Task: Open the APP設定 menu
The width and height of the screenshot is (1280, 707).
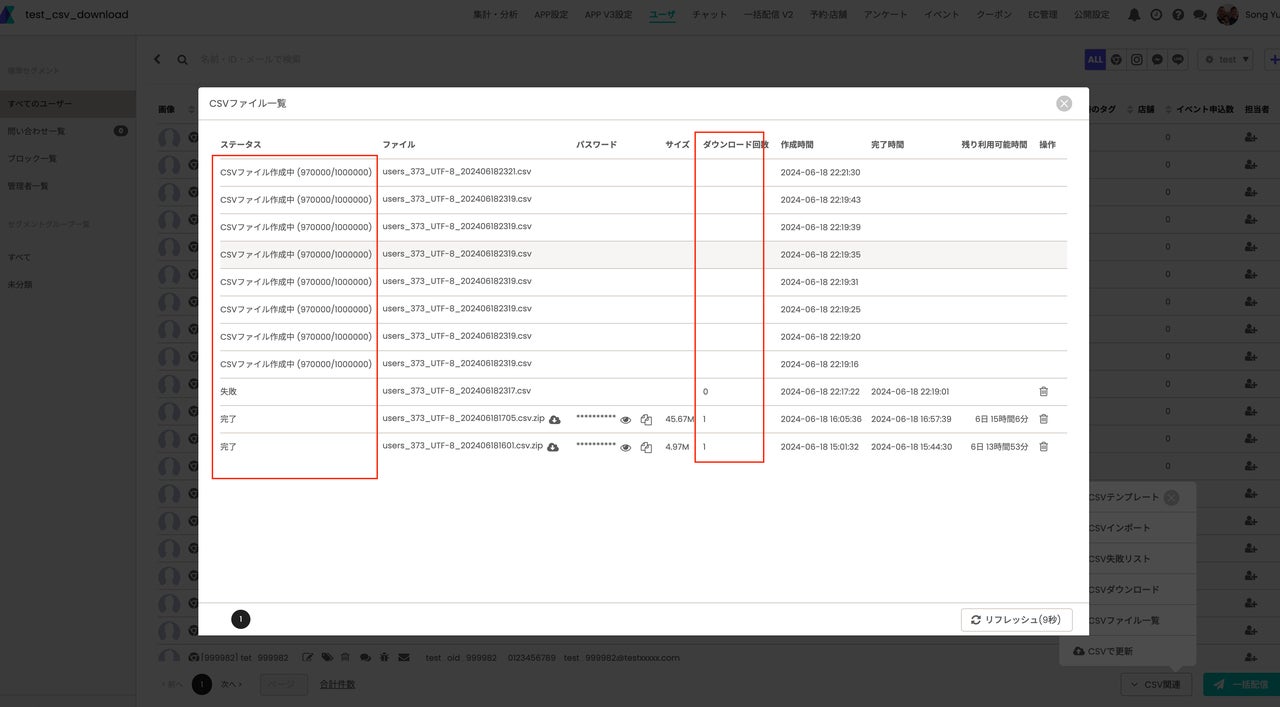Action: (551, 15)
